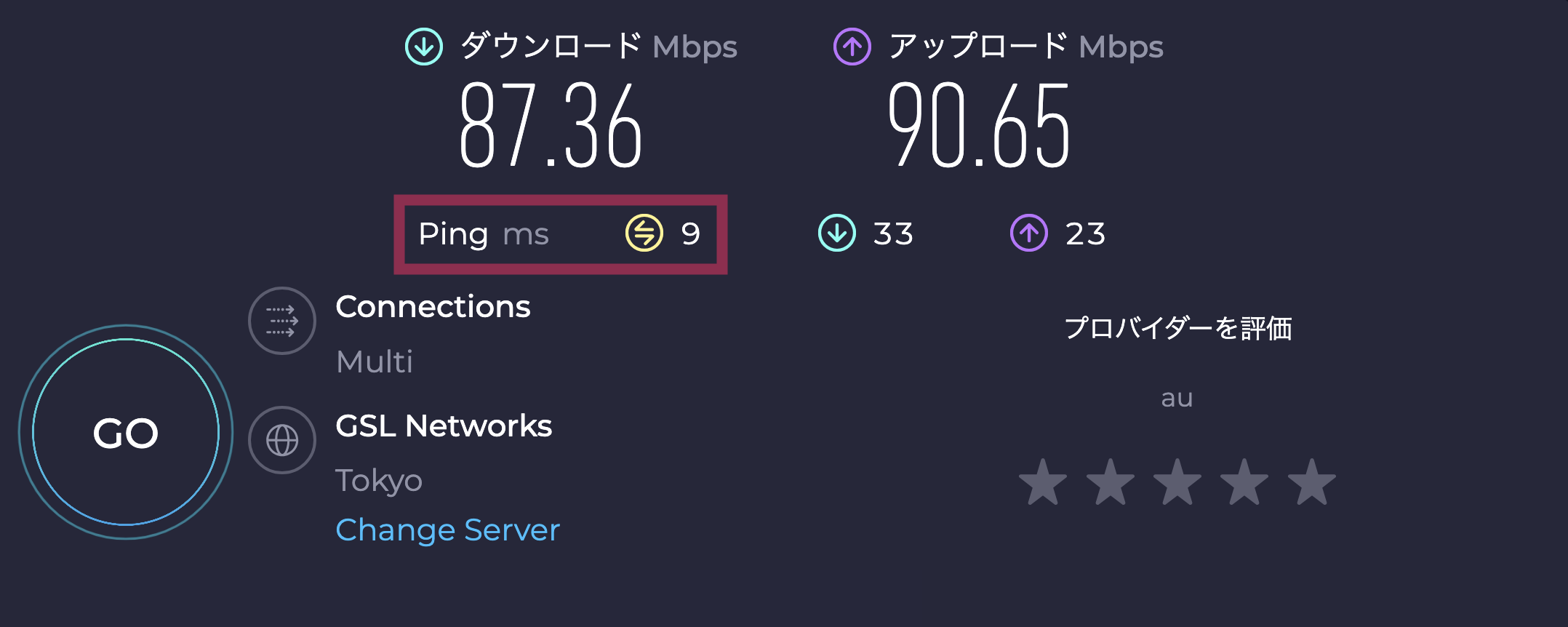Viewport: 1568px width, 627px height.
Task: Click the Multi connection mode text
Action: pyautogui.click(x=375, y=361)
